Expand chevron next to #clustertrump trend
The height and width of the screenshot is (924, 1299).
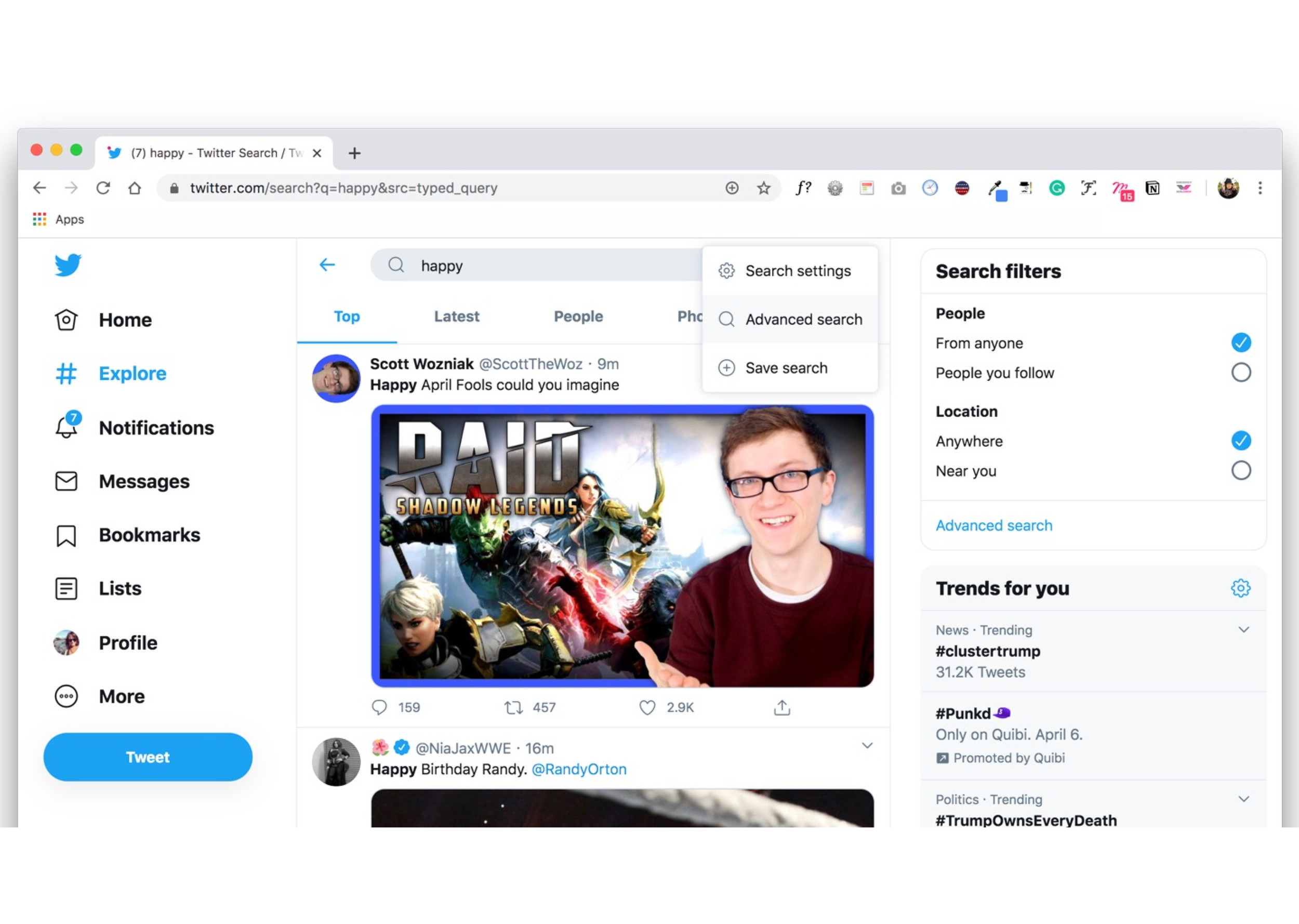click(1244, 629)
